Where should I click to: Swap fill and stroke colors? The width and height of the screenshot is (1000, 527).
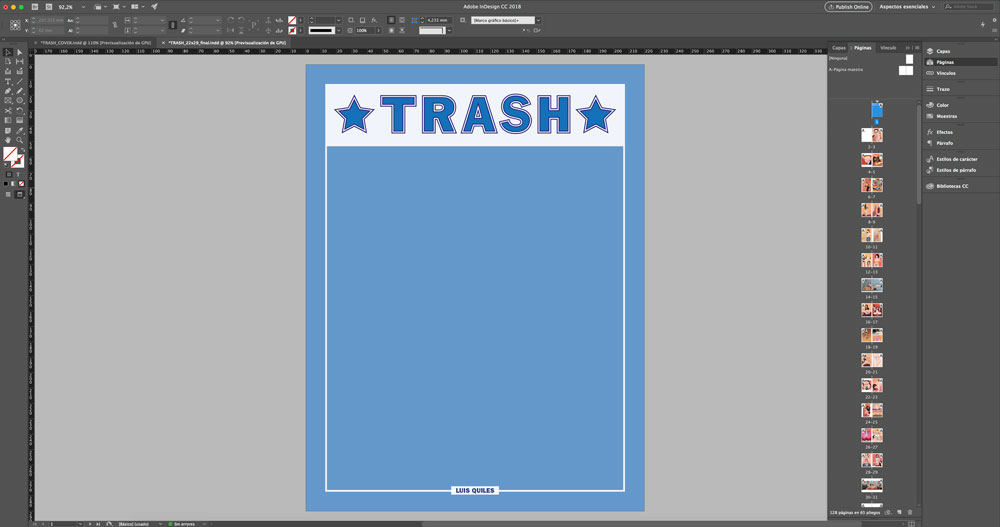[x=22, y=151]
